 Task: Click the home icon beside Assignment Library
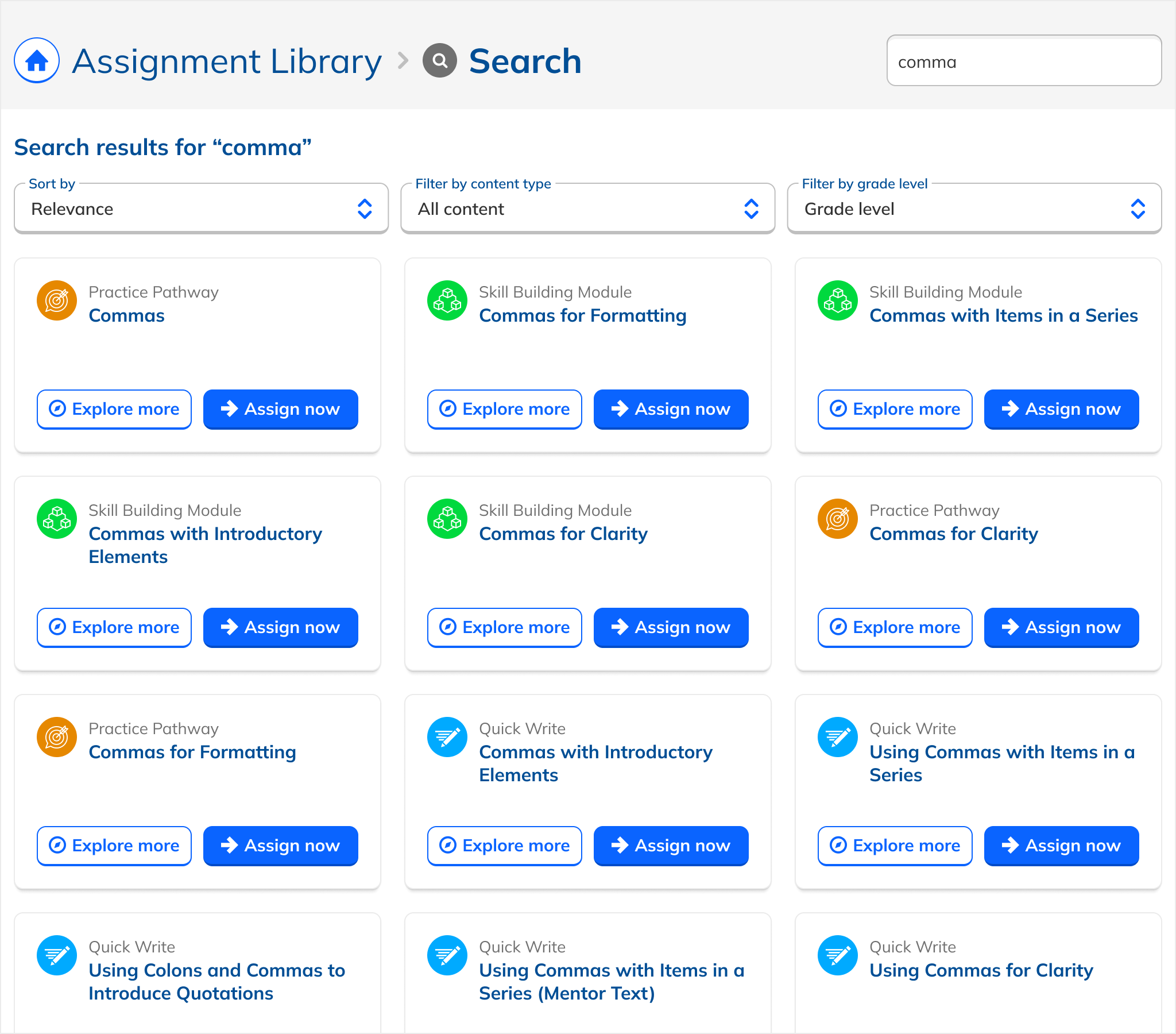[x=36, y=60]
